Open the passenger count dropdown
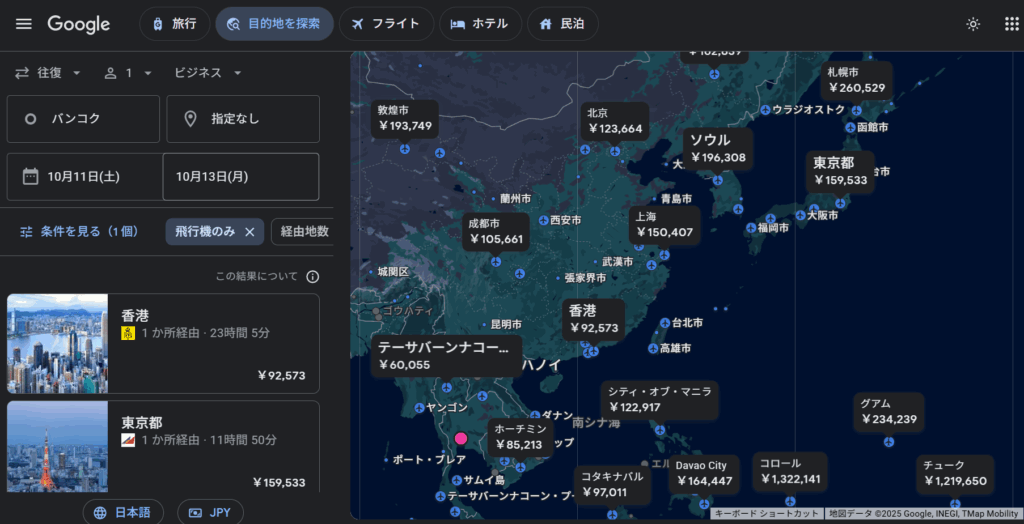This screenshot has width=1024, height=524. coord(128,73)
